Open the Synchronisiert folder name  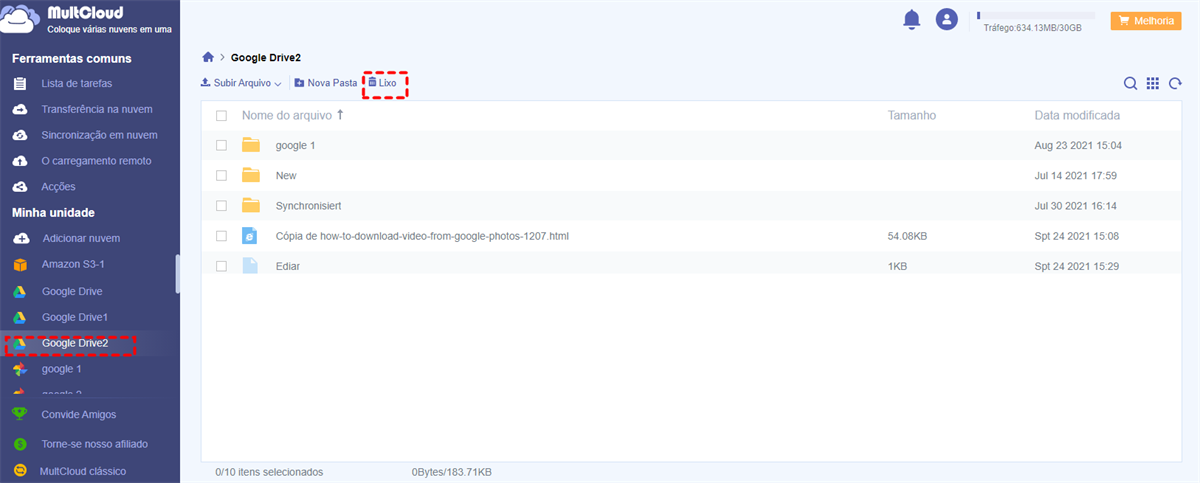click(309, 206)
